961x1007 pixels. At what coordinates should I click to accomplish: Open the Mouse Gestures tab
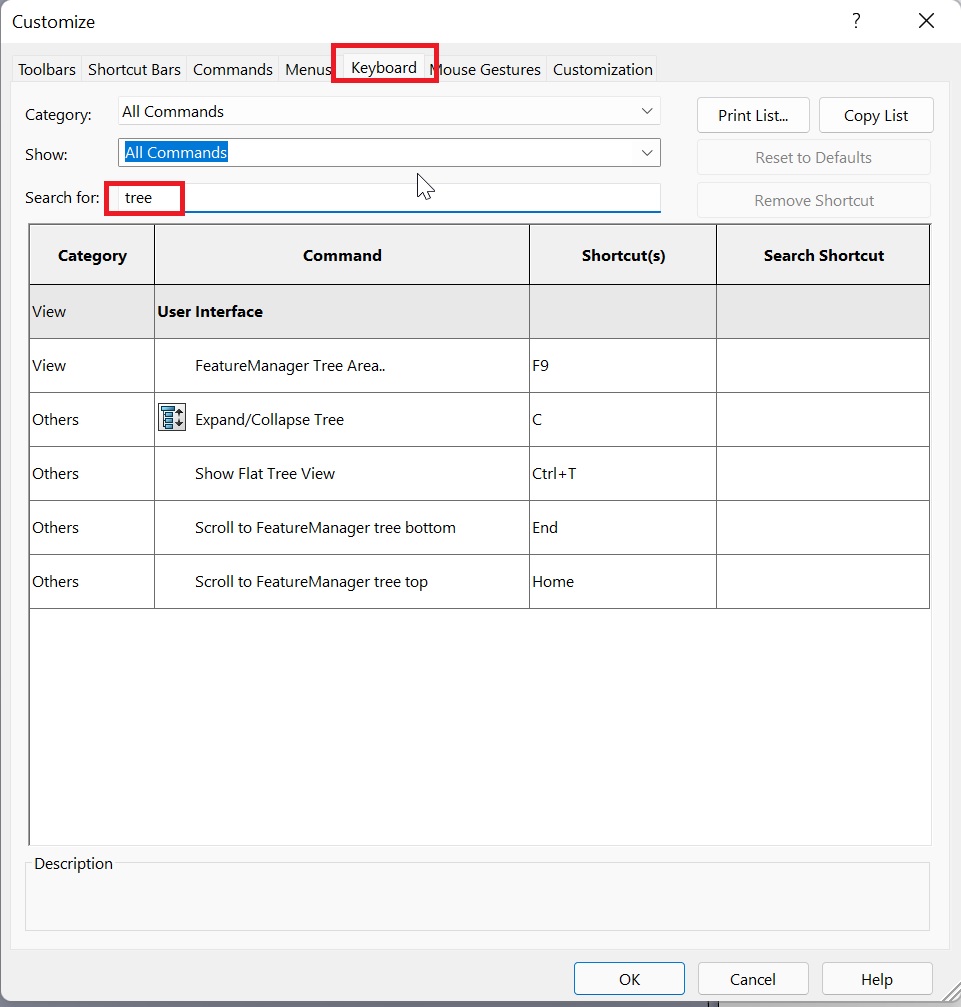coord(487,69)
